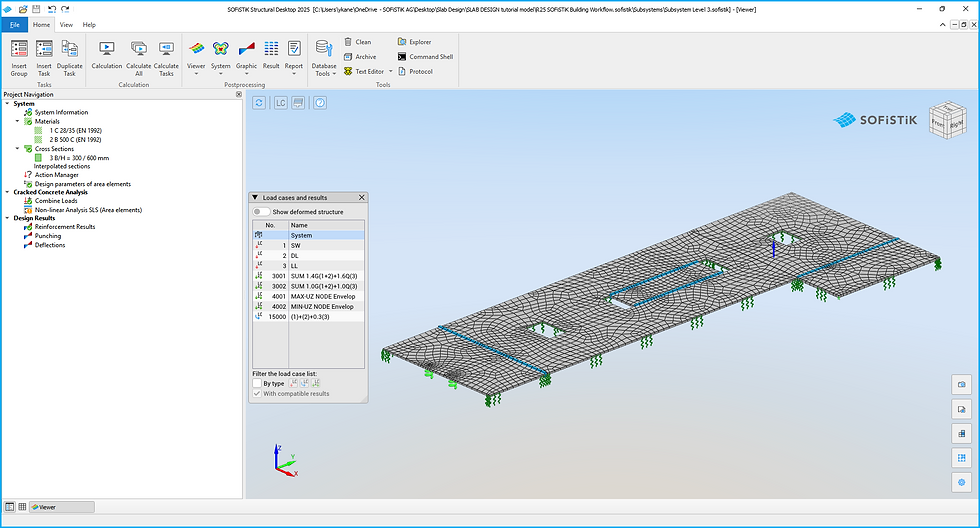This screenshot has width=980, height=528.
Task: Collapse the Design Results node
Action: pyautogui.click(x=8, y=218)
